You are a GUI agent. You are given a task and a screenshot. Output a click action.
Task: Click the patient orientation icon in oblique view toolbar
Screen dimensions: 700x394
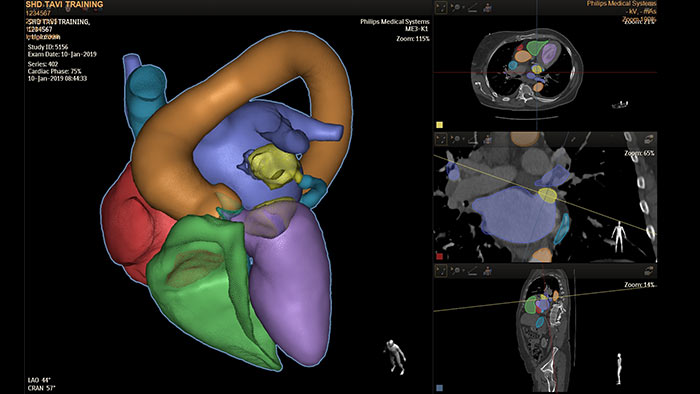point(488,139)
